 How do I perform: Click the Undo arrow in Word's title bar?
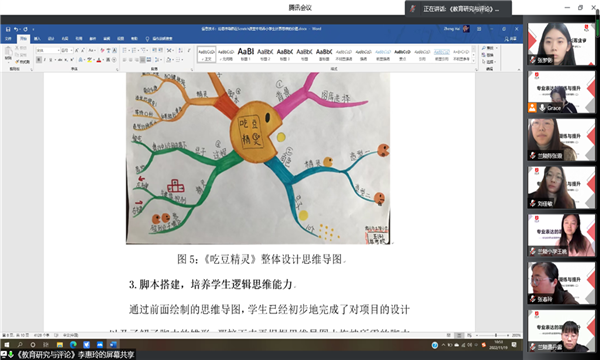point(16,29)
